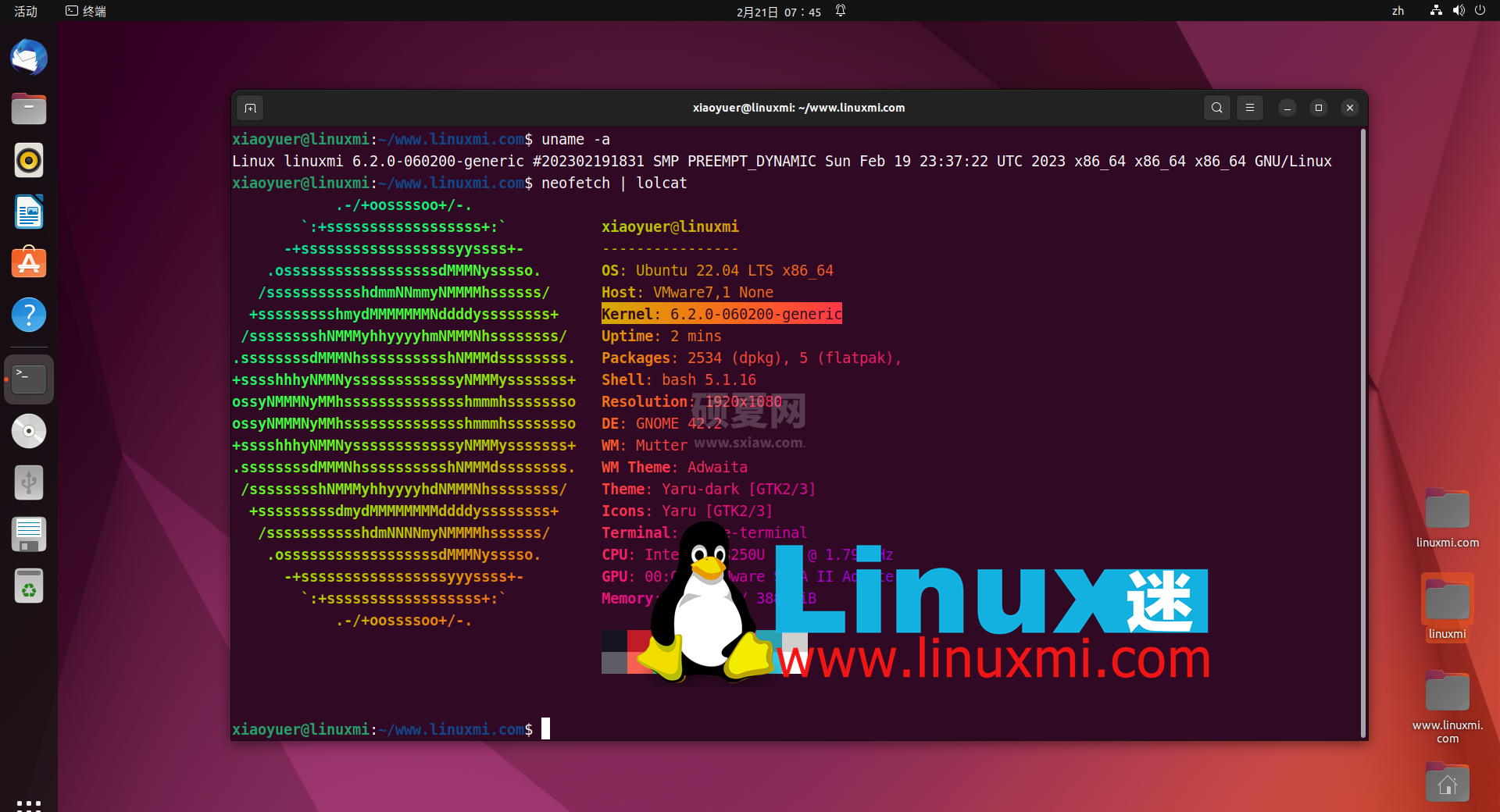Click the 'neofetch | lolcat' command text
This screenshot has height=812, width=1500.
[x=614, y=183]
